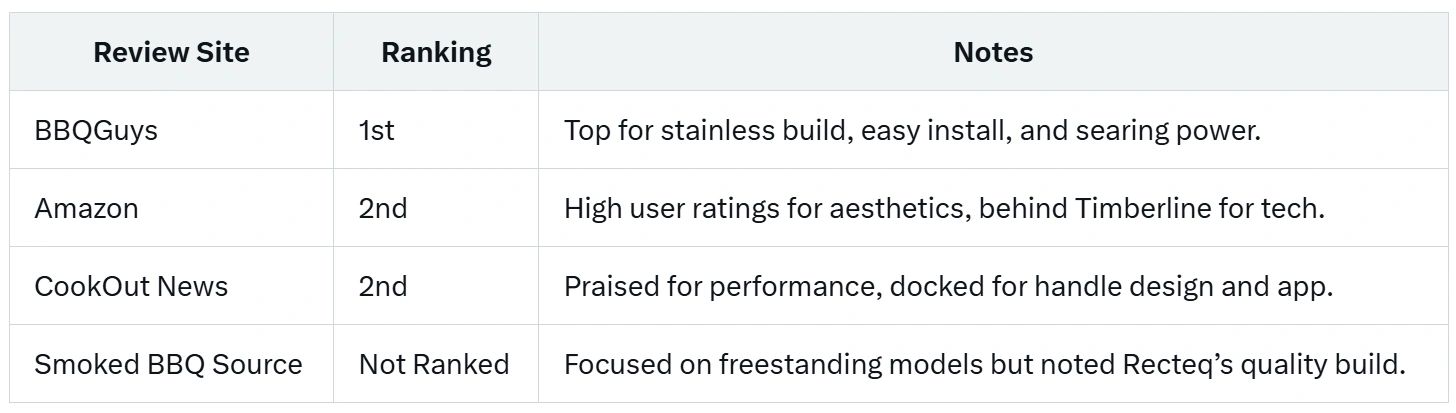Click the Ranking column header
This screenshot has height=413, width=1456.
[x=436, y=52]
